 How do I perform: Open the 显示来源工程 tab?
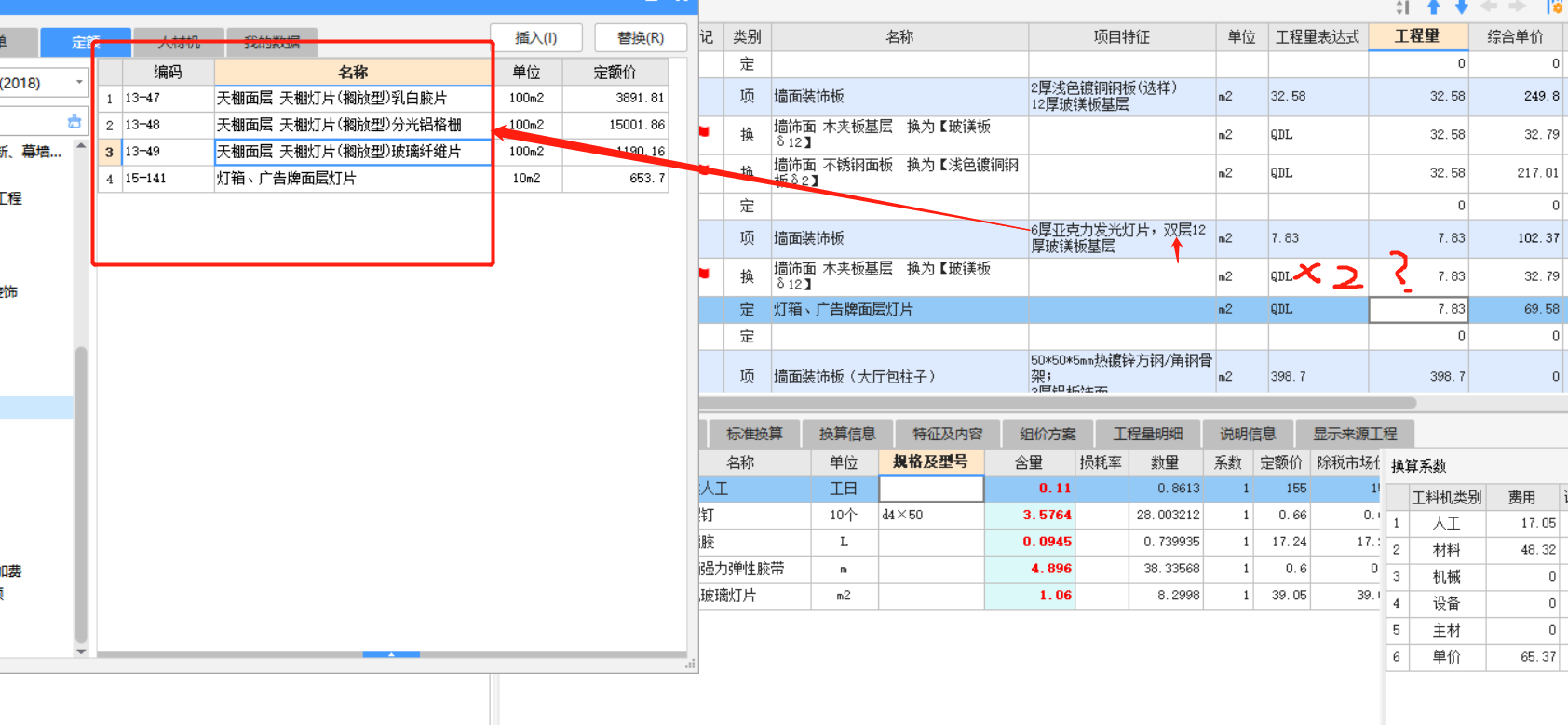point(1355,434)
